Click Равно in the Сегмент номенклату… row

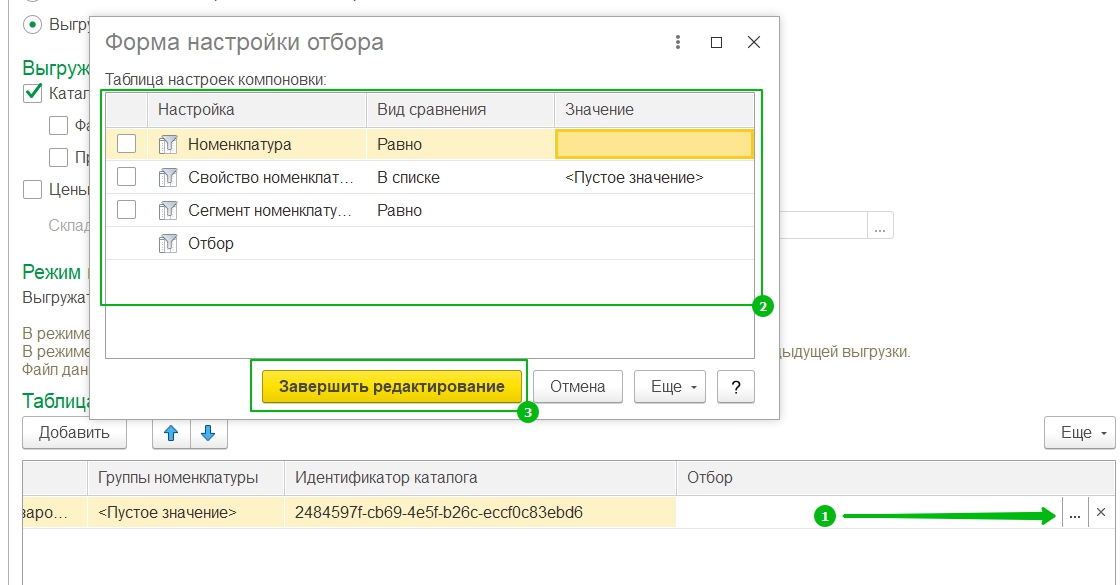coord(399,210)
